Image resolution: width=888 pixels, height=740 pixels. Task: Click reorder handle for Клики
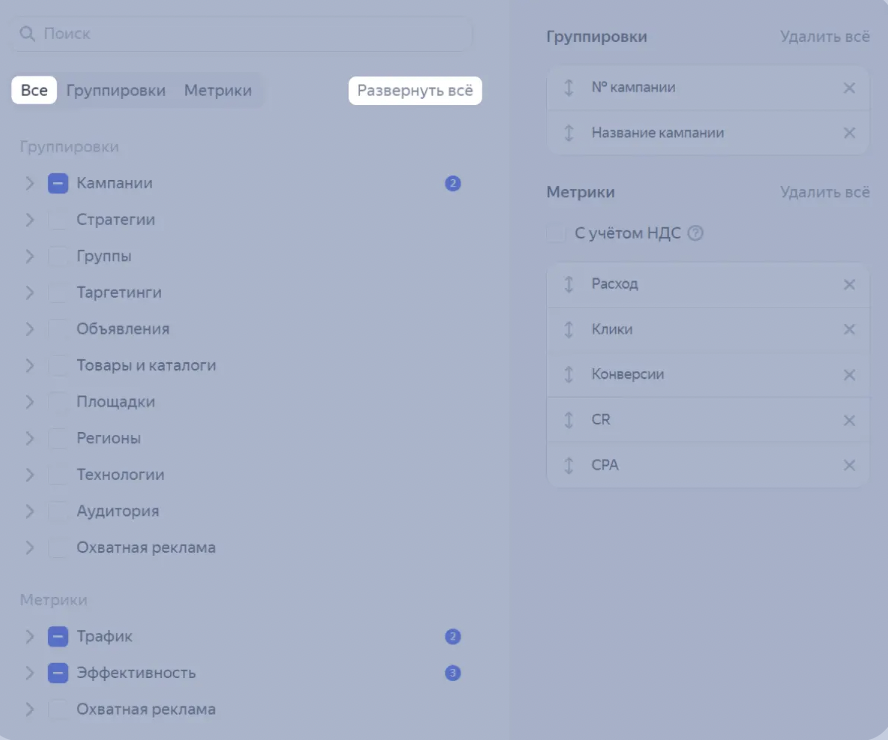[569, 329]
